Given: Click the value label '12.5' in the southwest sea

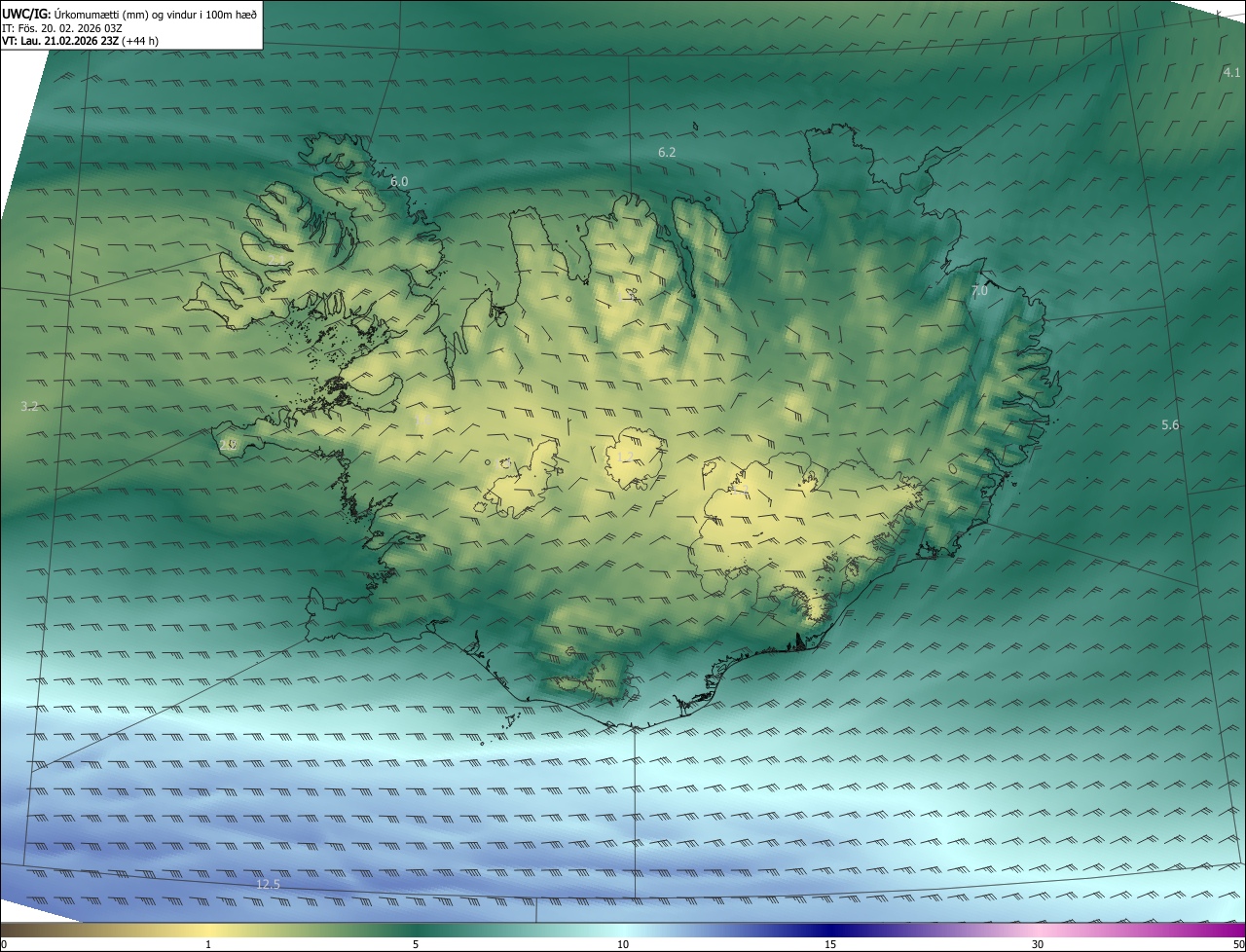Looking at the screenshot, I should (x=268, y=884).
